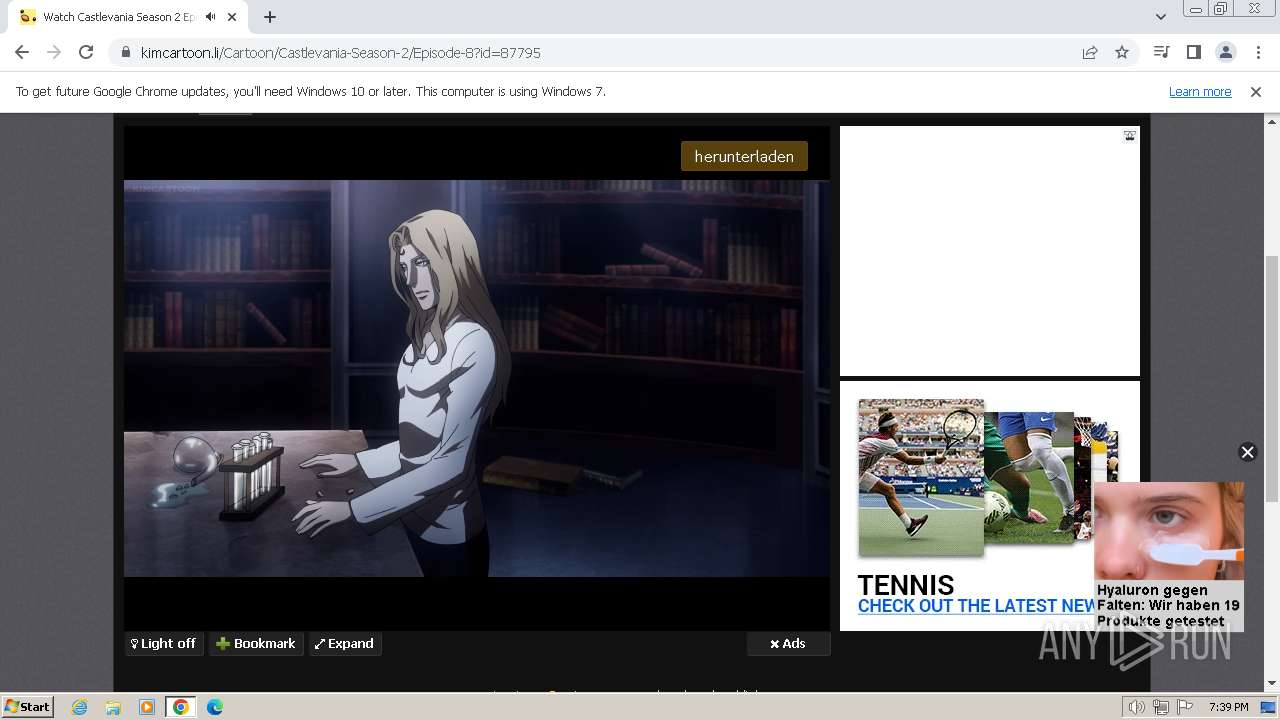Share this page via address bar icon
The height and width of the screenshot is (720, 1280).
tap(1090, 53)
